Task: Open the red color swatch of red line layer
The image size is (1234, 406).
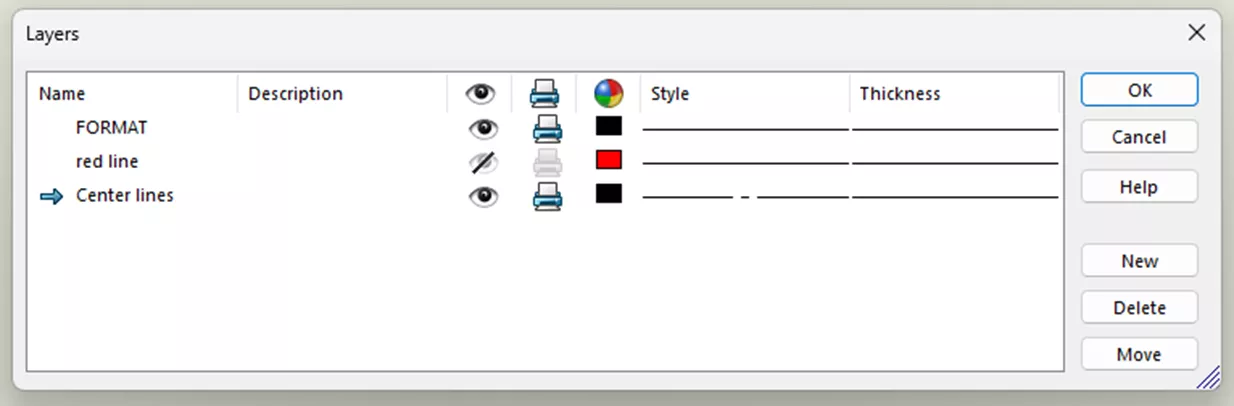Action: point(608,160)
